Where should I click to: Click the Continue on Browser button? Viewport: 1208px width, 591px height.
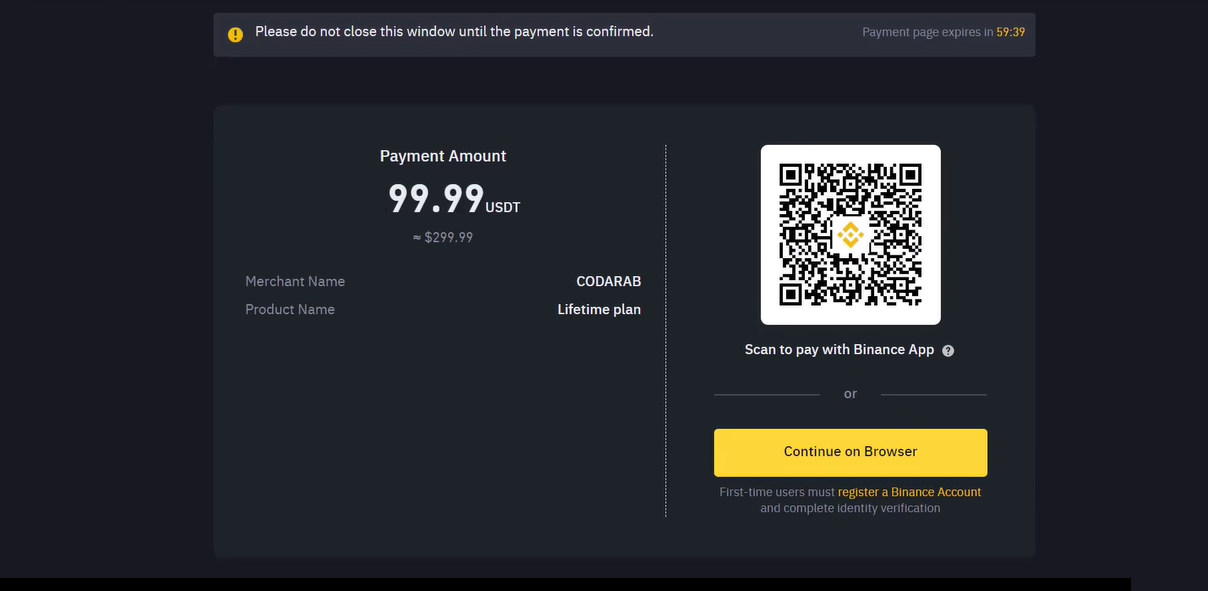pos(850,452)
